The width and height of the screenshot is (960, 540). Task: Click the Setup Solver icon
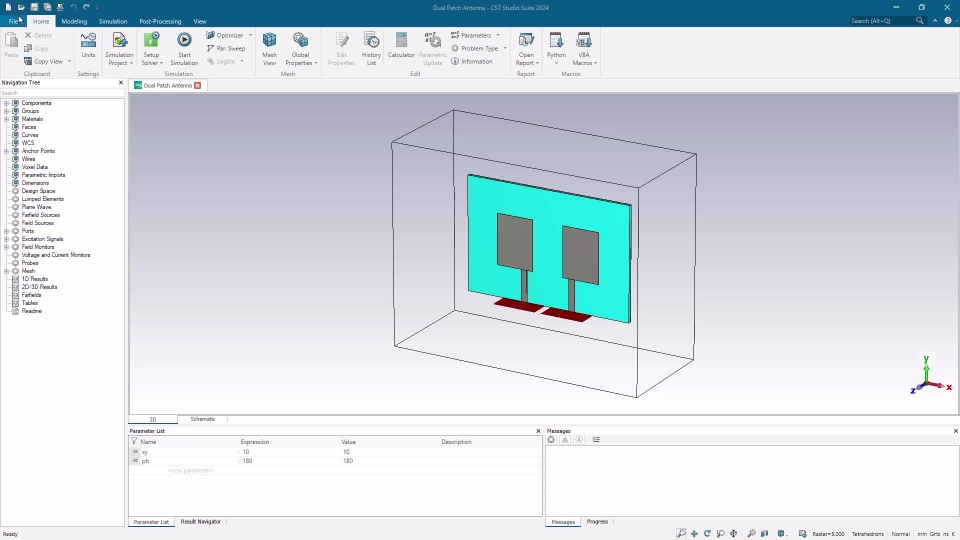pos(151,40)
